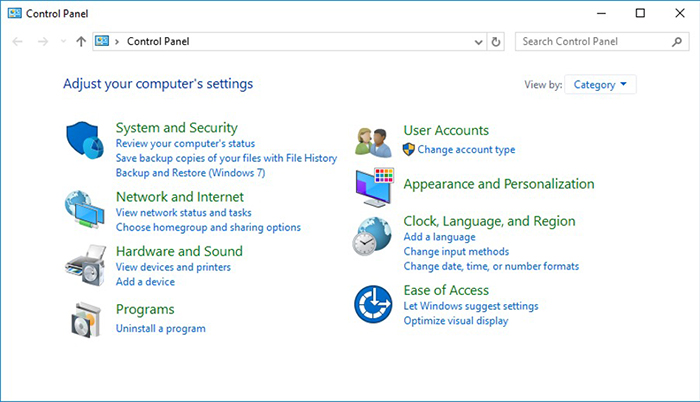Screen dimensions: 700x402
Task: Open Change account type link
Action: [466, 150]
